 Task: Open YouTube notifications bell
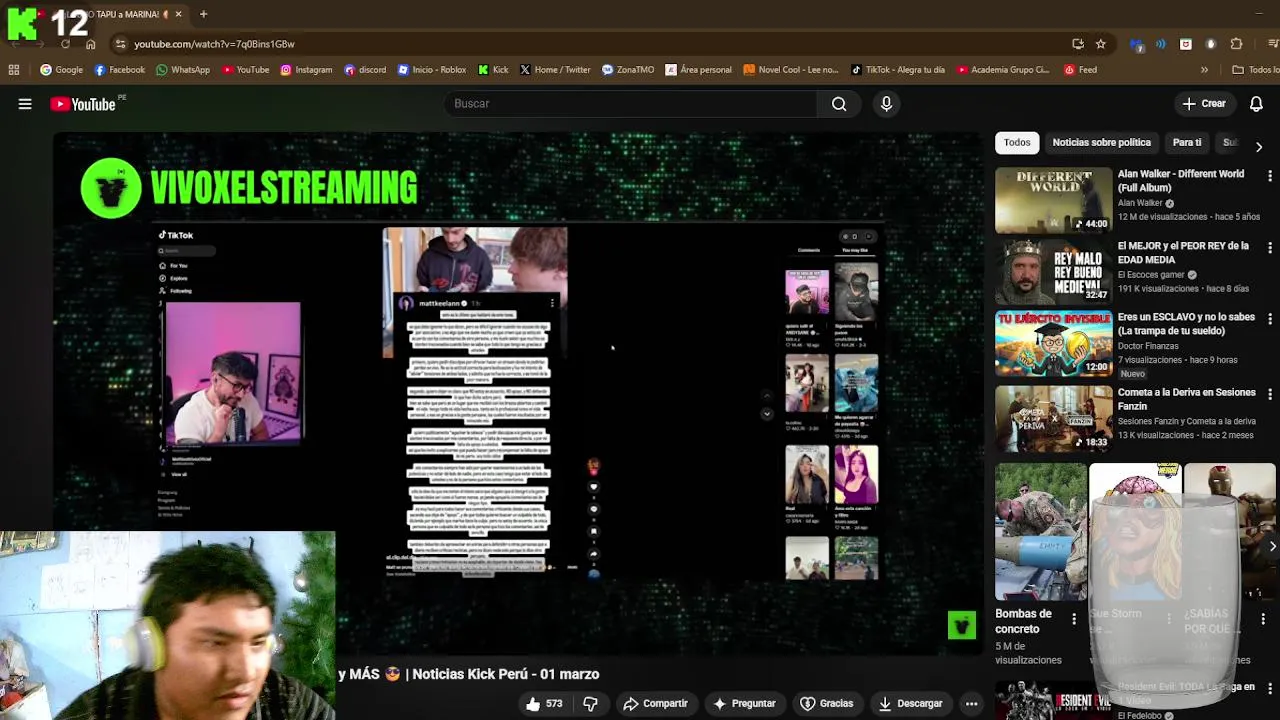pyautogui.click(x=1257, y=104)
